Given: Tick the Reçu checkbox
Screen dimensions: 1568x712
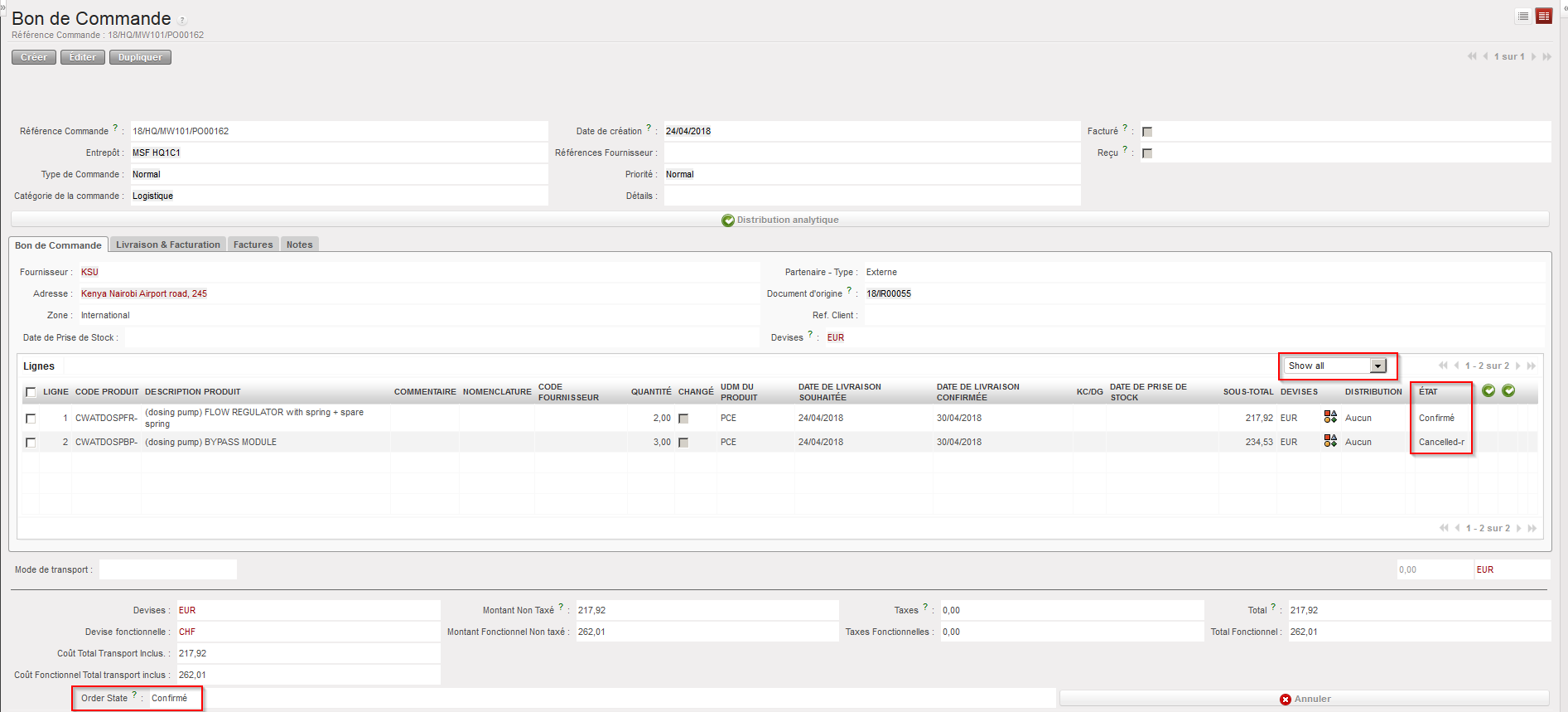Looking at the screenshot, I should point(1147,153).
